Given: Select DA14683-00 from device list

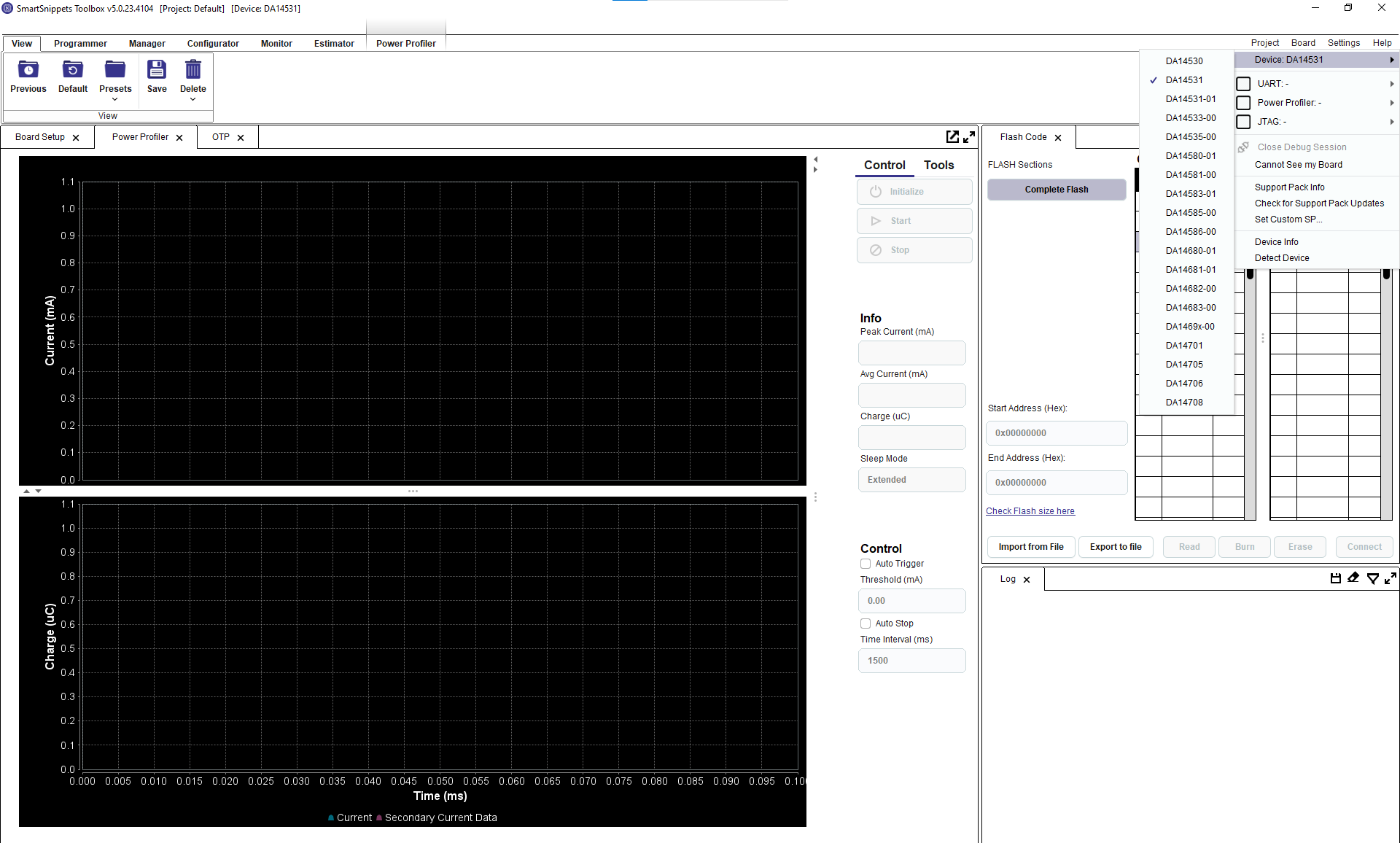Looking at the screenshot, I should tap(1187, 308).
